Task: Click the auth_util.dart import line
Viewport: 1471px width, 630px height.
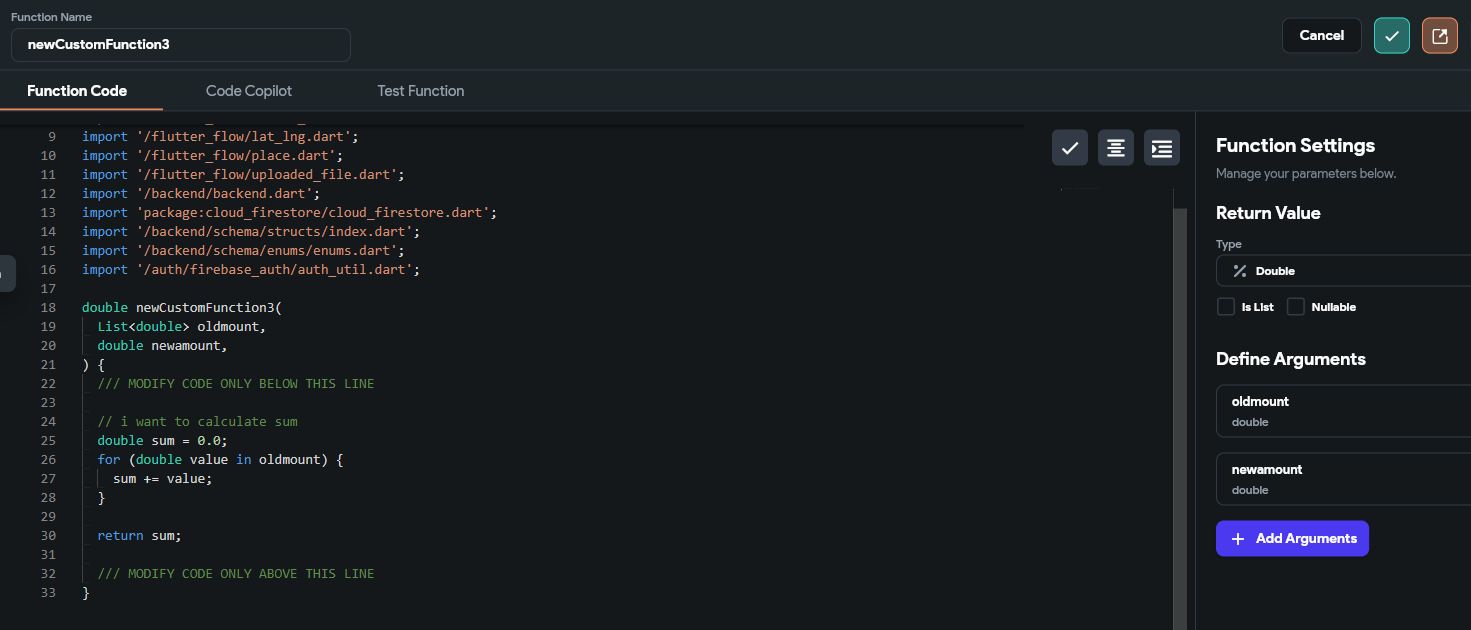Action: point(251,269)
